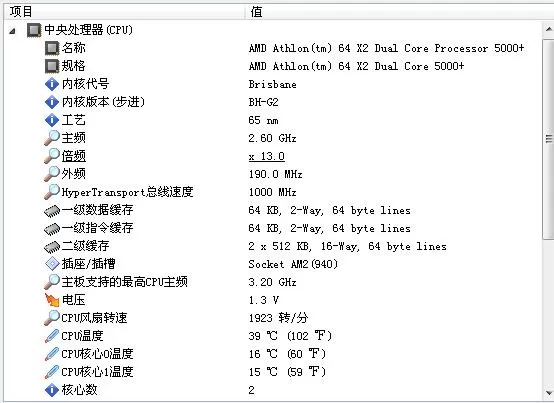Open the underlined x 13.0 value link
The height and width of the screenshot is (403, 554).
[x=266, y=156]
